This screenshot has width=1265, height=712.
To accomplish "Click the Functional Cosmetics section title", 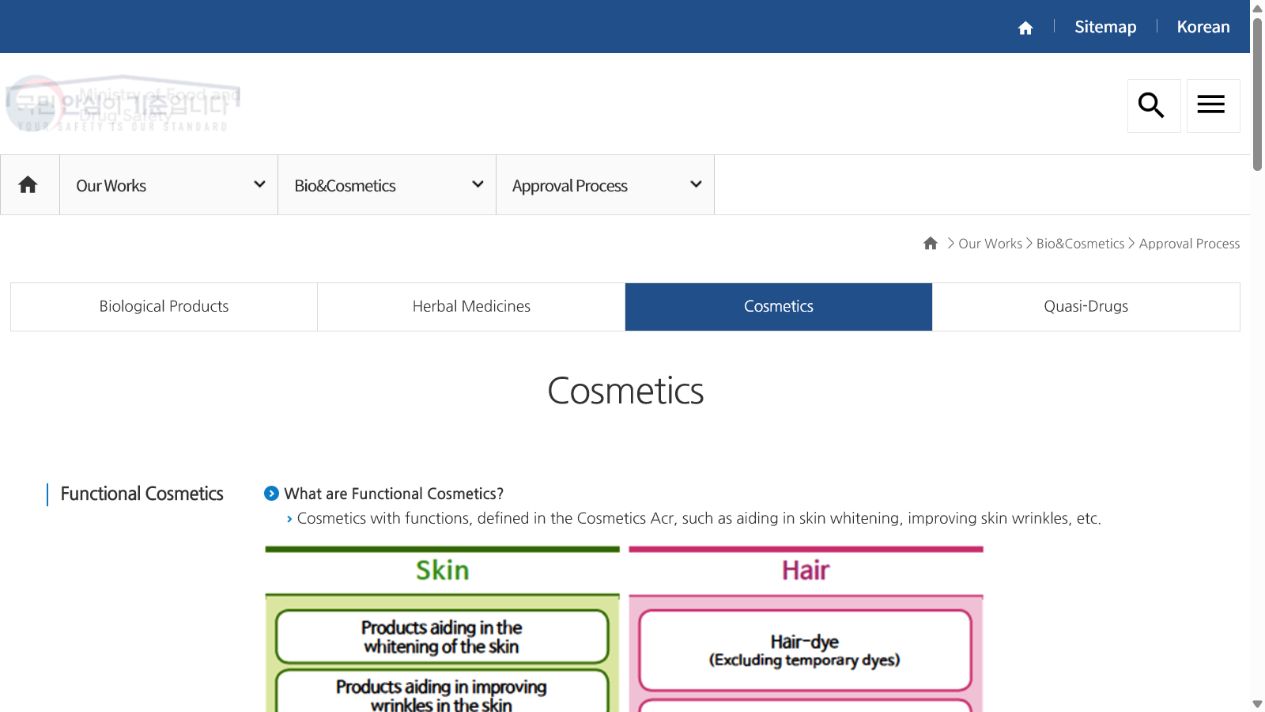I will pos(142,494).
